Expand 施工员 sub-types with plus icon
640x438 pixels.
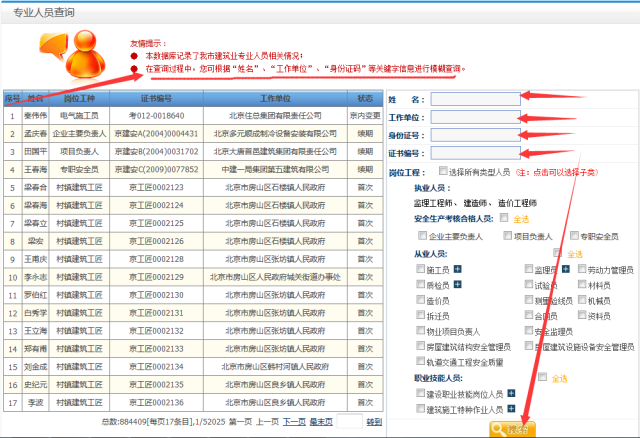(458, 270)
